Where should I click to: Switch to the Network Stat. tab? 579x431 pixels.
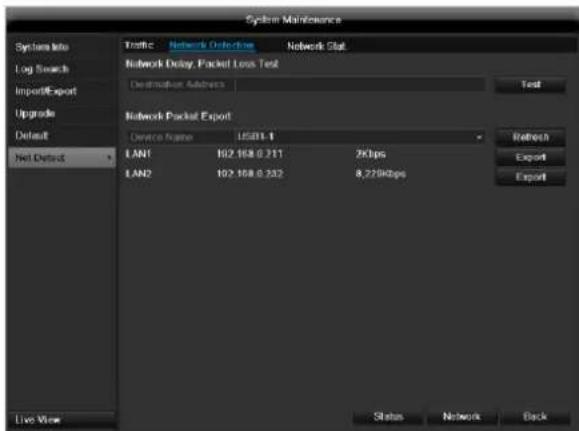(316, 46)
